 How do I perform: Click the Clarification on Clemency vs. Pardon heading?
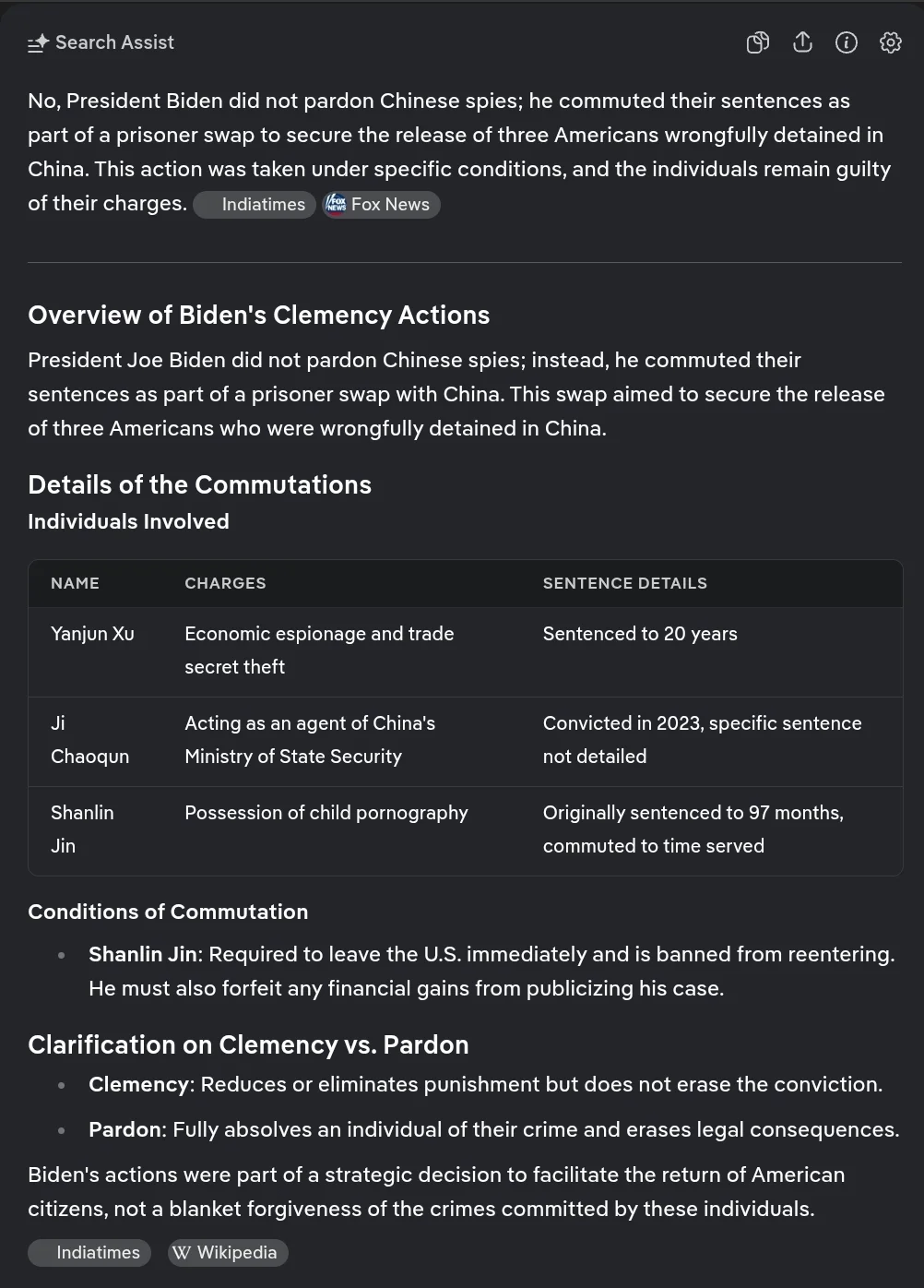pyautogui.click(x=248, y=1045)
